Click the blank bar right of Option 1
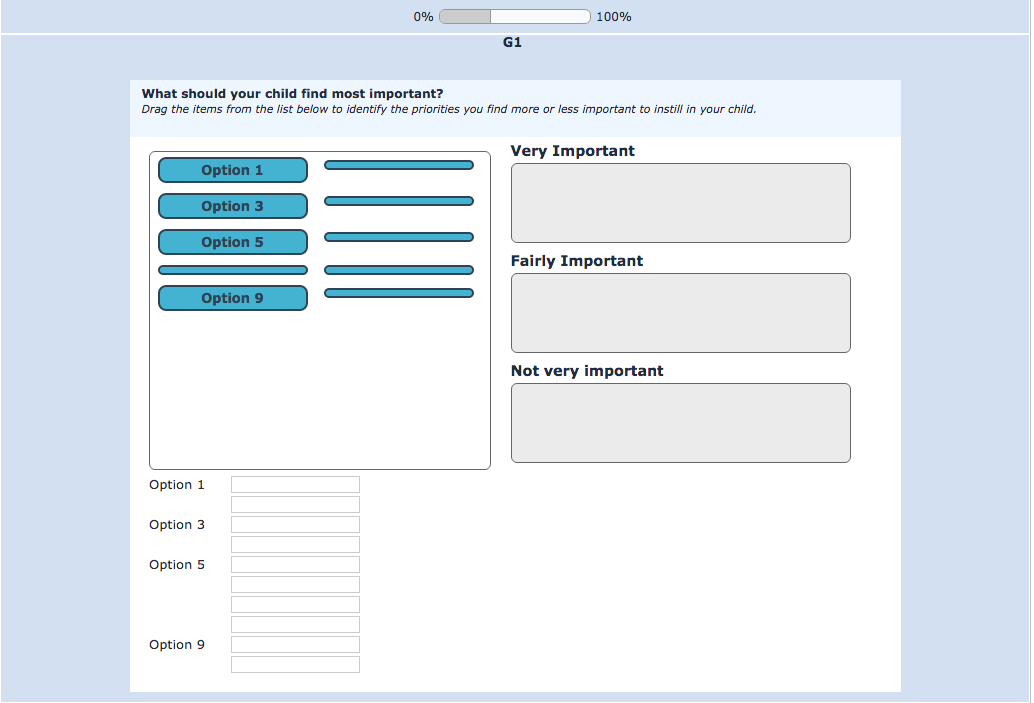This screenshot has width=1034, height=703. point(398,165)
